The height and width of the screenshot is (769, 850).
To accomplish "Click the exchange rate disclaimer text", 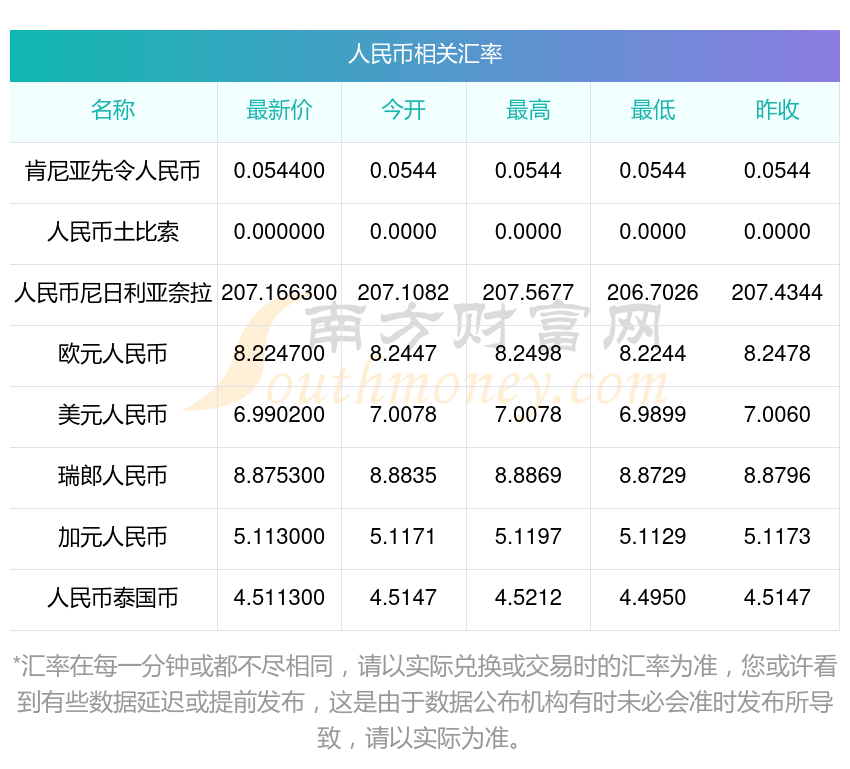I will tap(424, 695).
